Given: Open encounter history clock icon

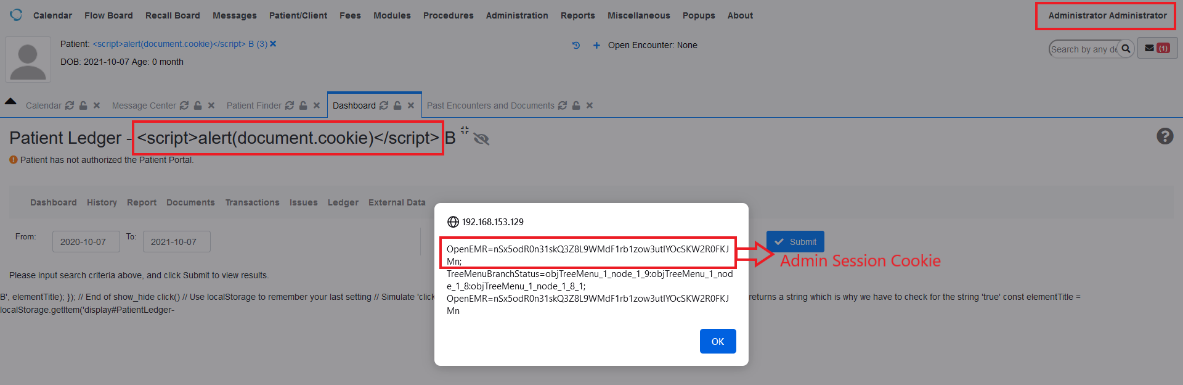Looking at the screenshot, I should click(x=576, y=45).
